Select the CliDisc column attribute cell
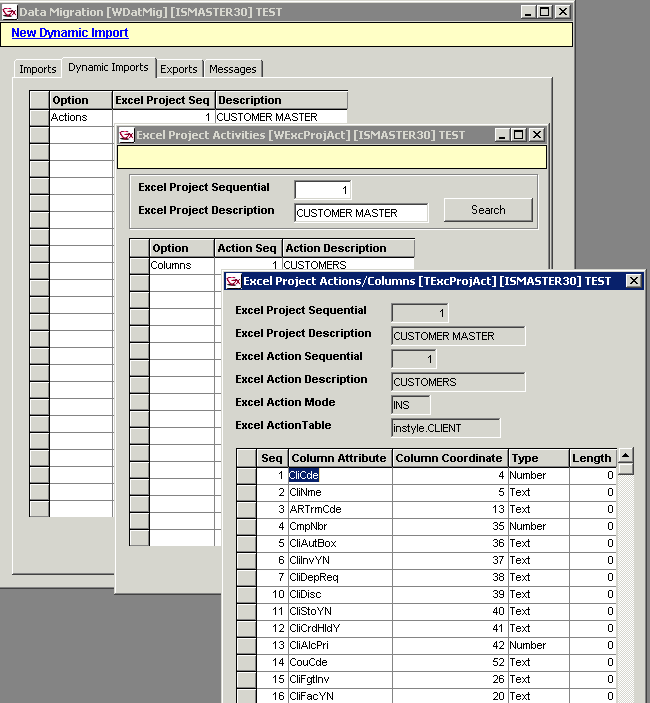 click(x=340, y=595)
